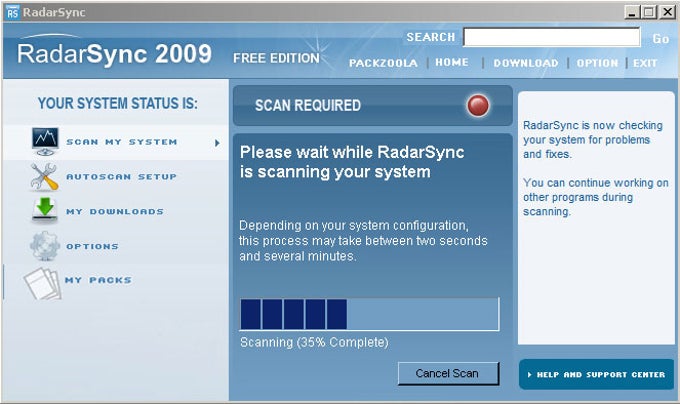680x404 pixels.
Task: Go to Home in top navigation
Action: (x=452, y=62)
